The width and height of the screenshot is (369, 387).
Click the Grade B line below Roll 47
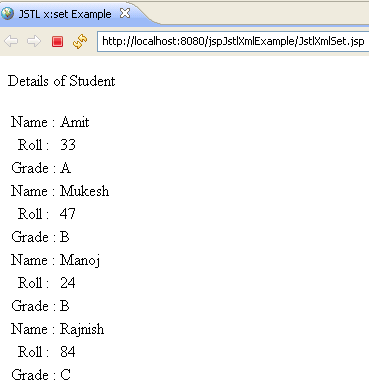(x=40, y=237)
